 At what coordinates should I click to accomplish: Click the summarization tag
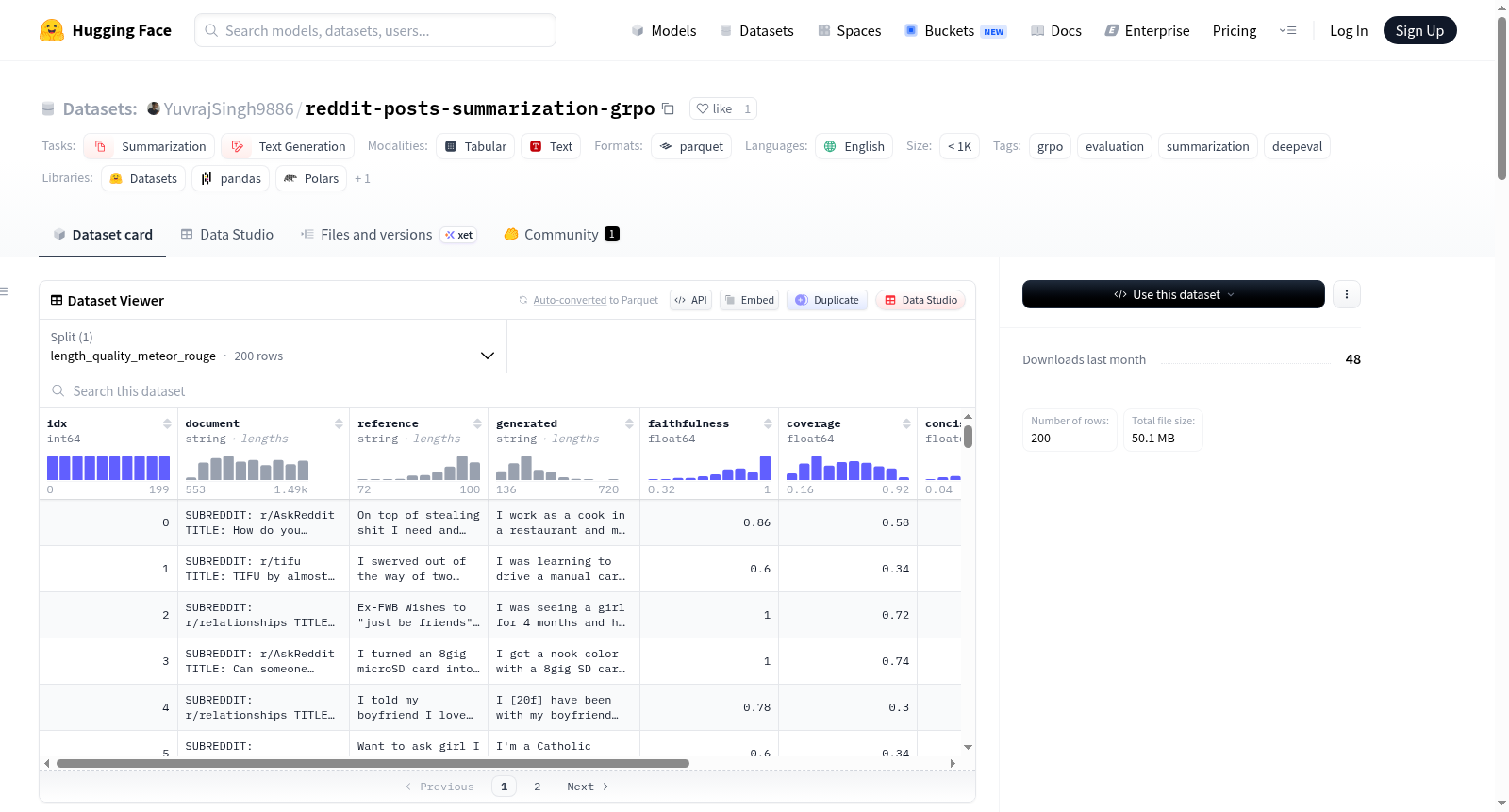[x=1207, y=146]
